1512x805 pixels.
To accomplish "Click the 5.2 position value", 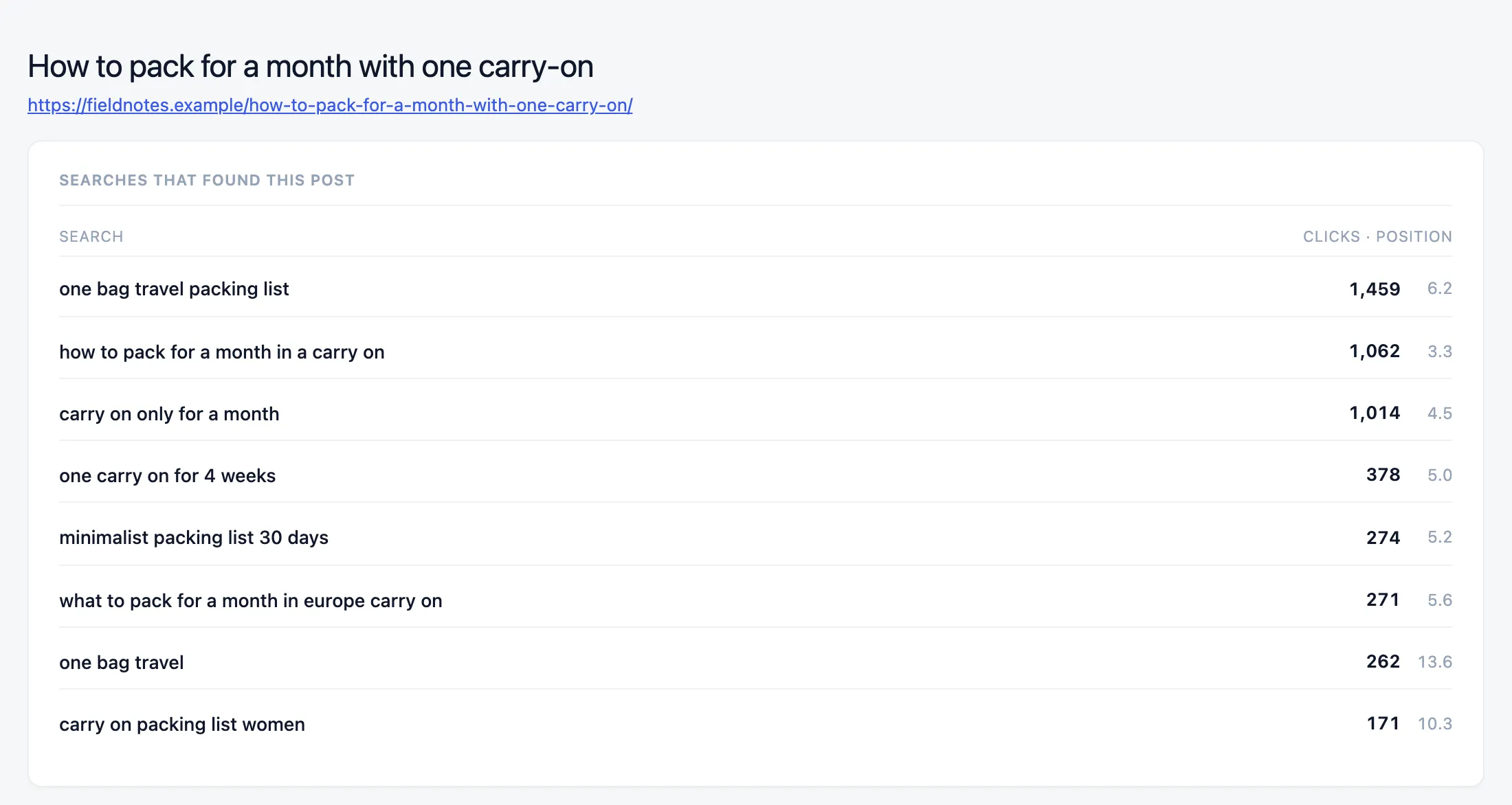I will click(x=1440, y=537).
